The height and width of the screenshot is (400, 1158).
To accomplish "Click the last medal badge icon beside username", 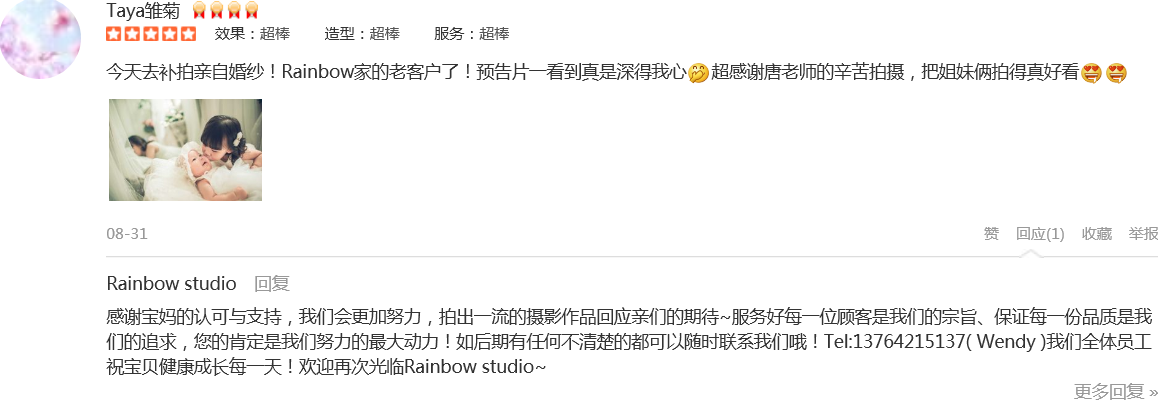I will pos(252,10).
